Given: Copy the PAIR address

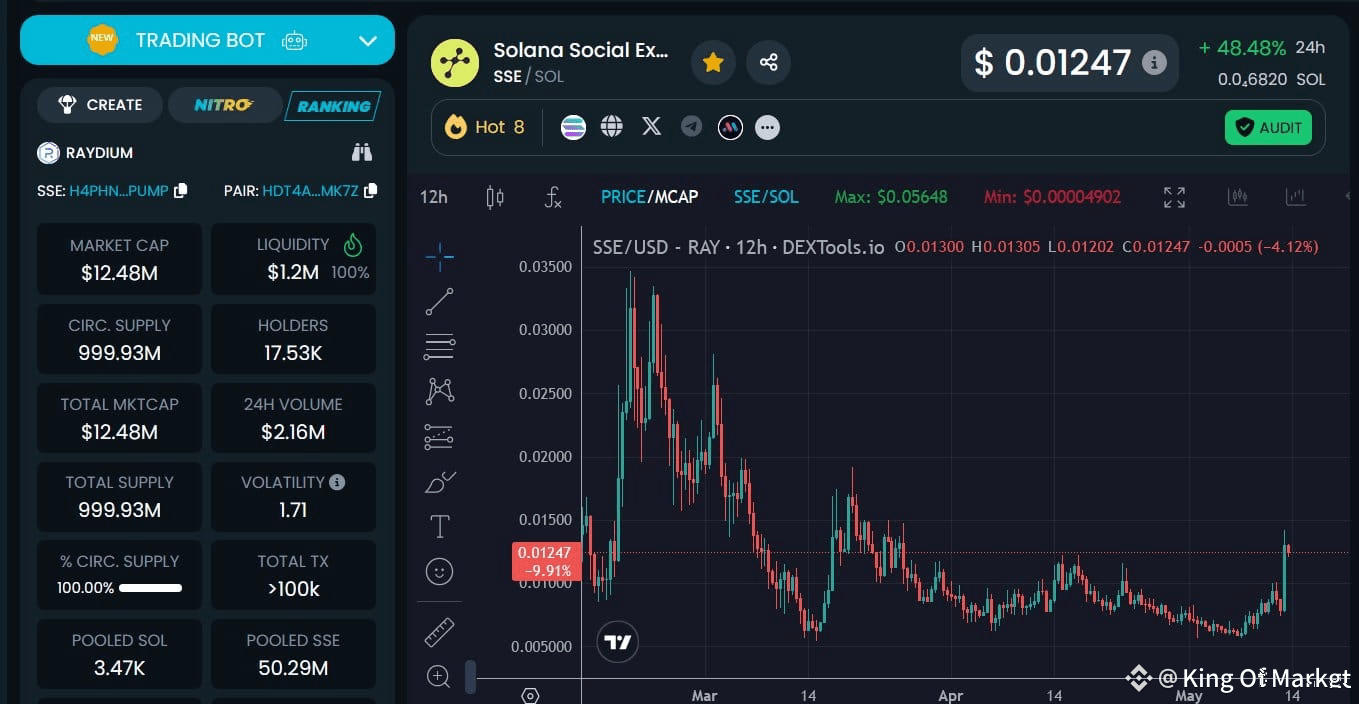Looking at the screenshot, I should click(370, 190).
